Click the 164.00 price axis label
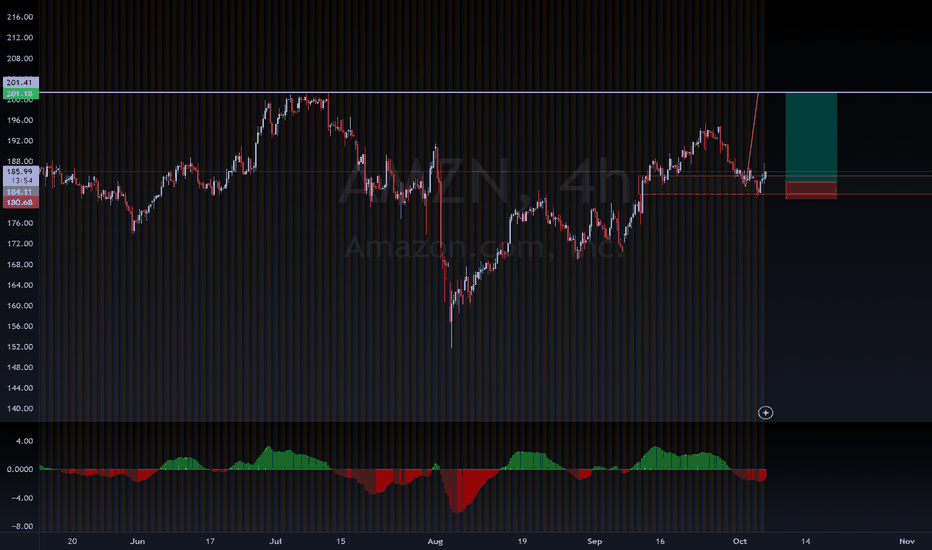The image size is (932, 550). pyautogui.click(x=20, y=285)
